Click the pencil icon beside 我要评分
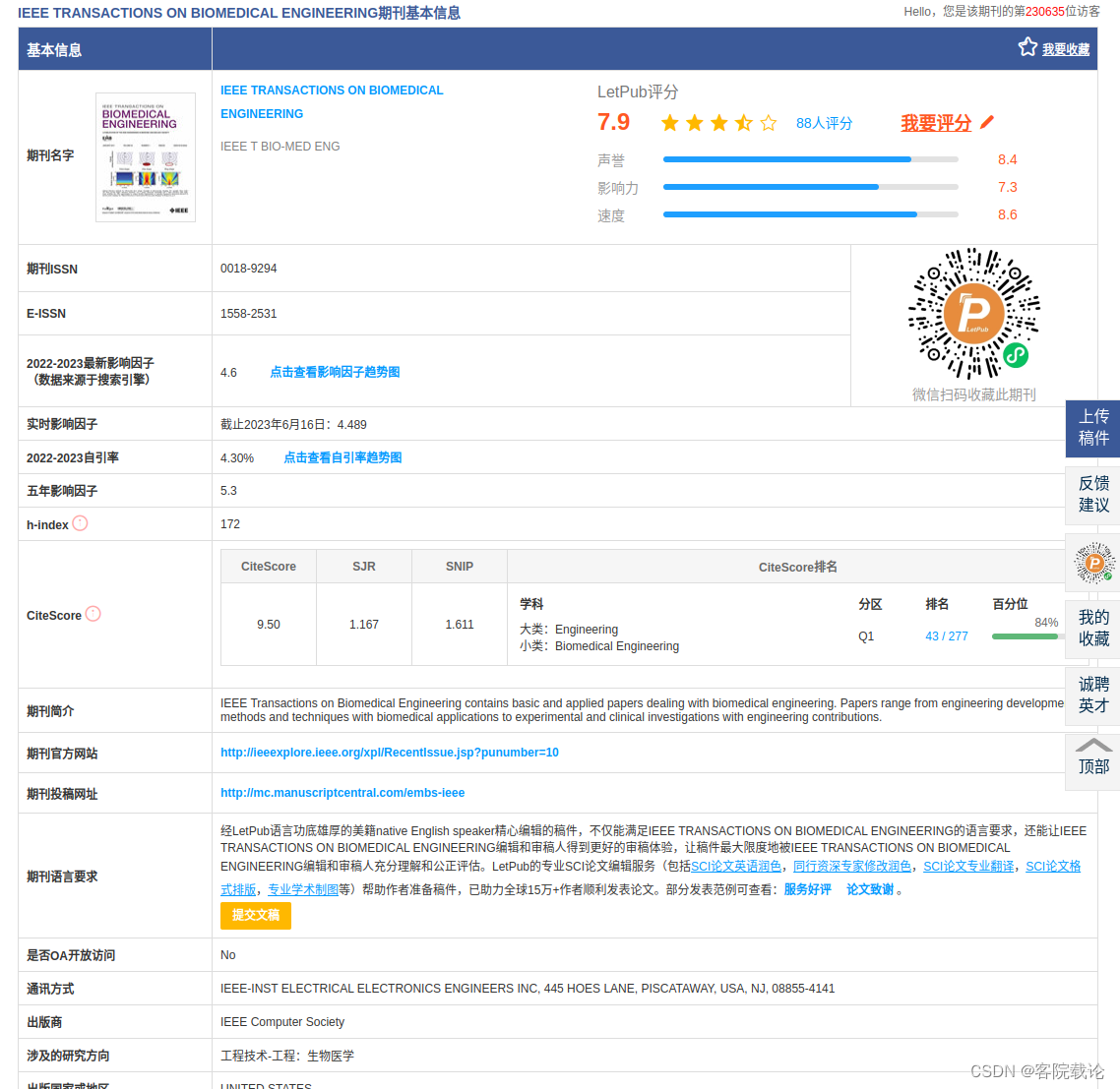Screen dimensions: 1120x1089 (987, 122)
